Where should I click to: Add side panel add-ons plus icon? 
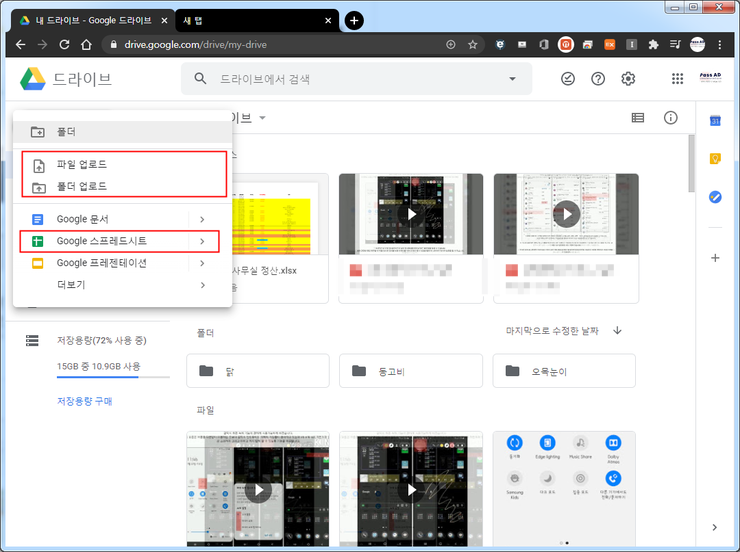(715, 258)
